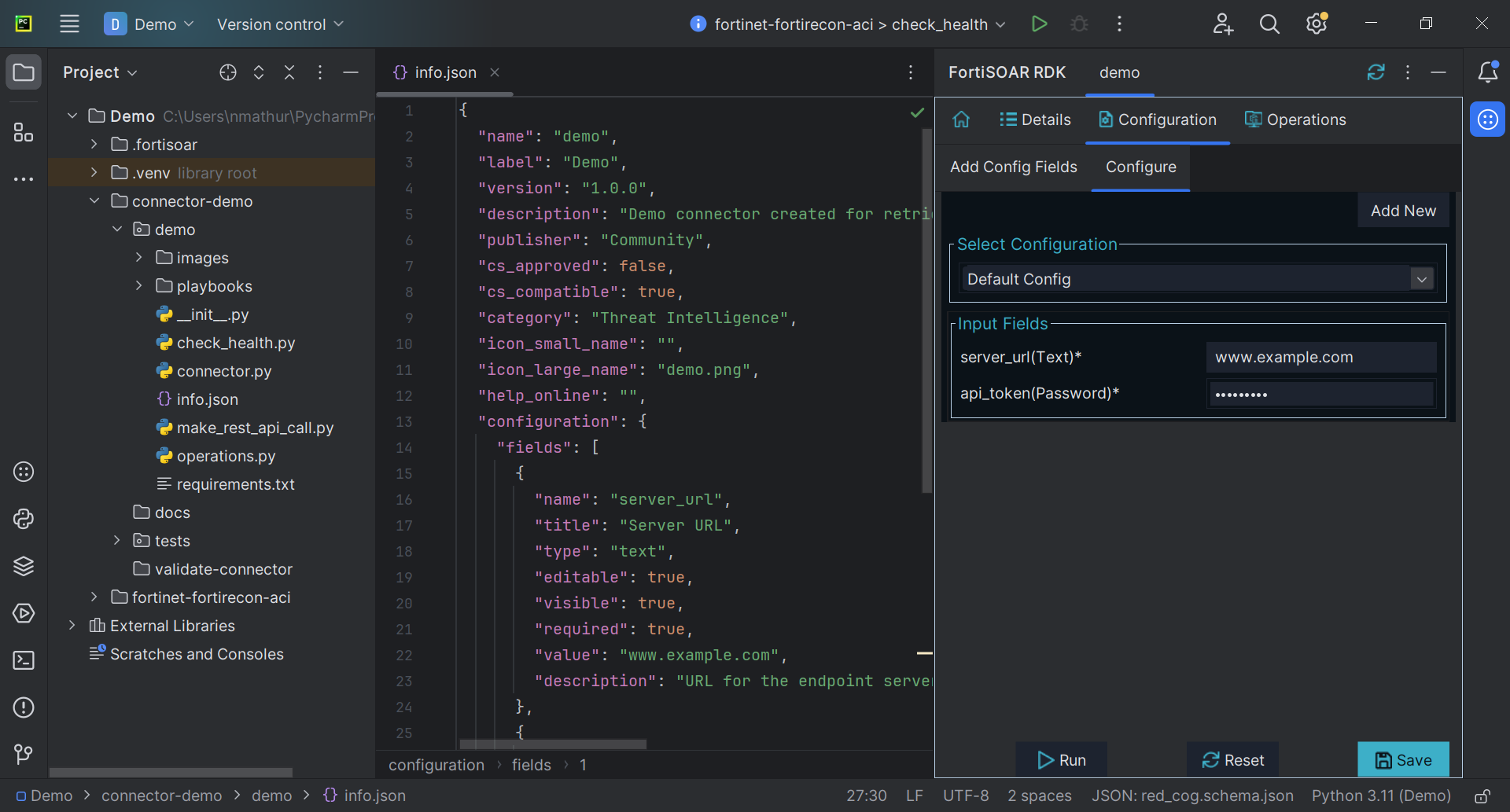Switch to the Operations tab
The image size is (1510, 812).
[x=1295, y=119]
